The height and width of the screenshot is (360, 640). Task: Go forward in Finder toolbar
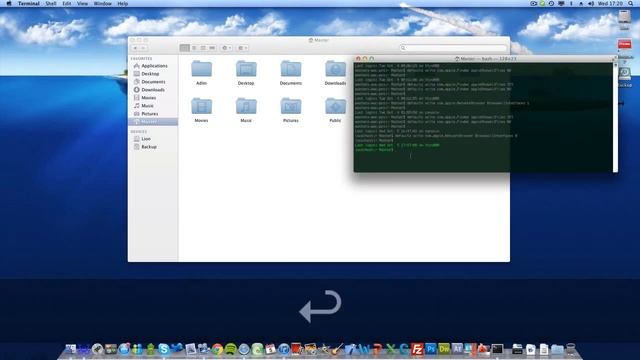click(x=143, y=48)
